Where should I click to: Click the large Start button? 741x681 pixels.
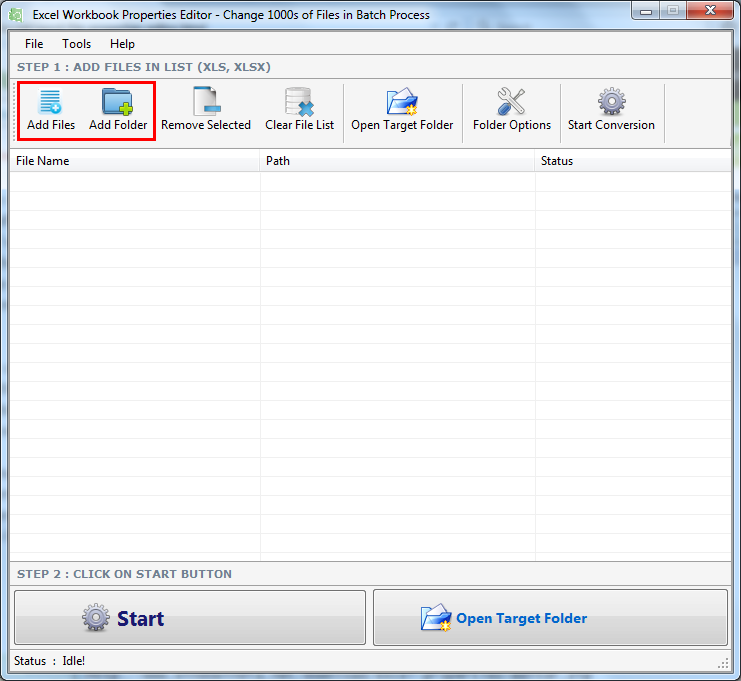point(190,617)
